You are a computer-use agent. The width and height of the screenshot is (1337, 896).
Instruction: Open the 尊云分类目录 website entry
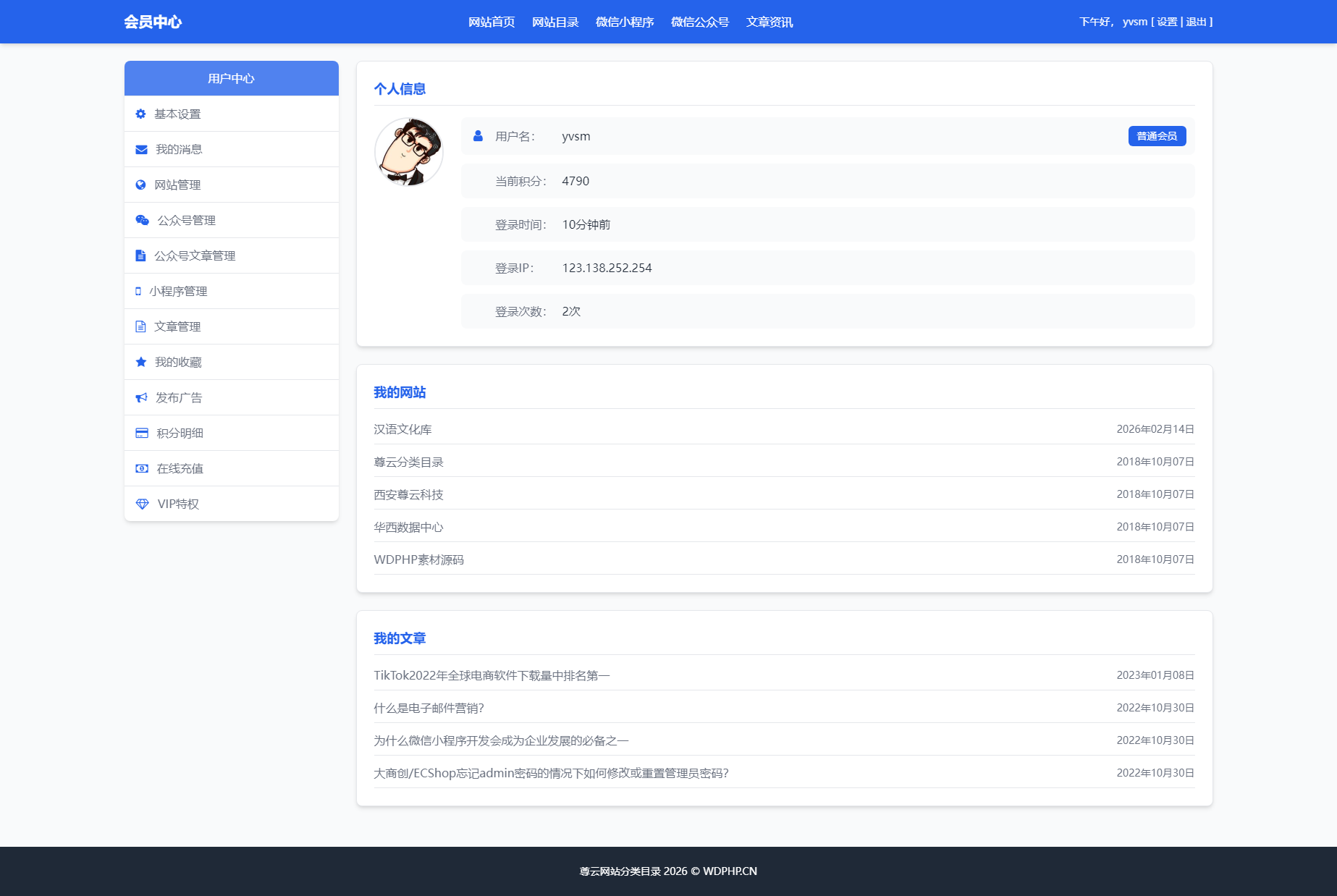[408, 462]
